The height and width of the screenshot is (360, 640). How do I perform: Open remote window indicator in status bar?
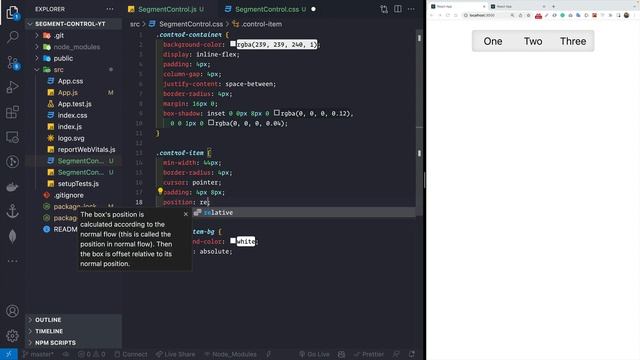pos(9,354)
